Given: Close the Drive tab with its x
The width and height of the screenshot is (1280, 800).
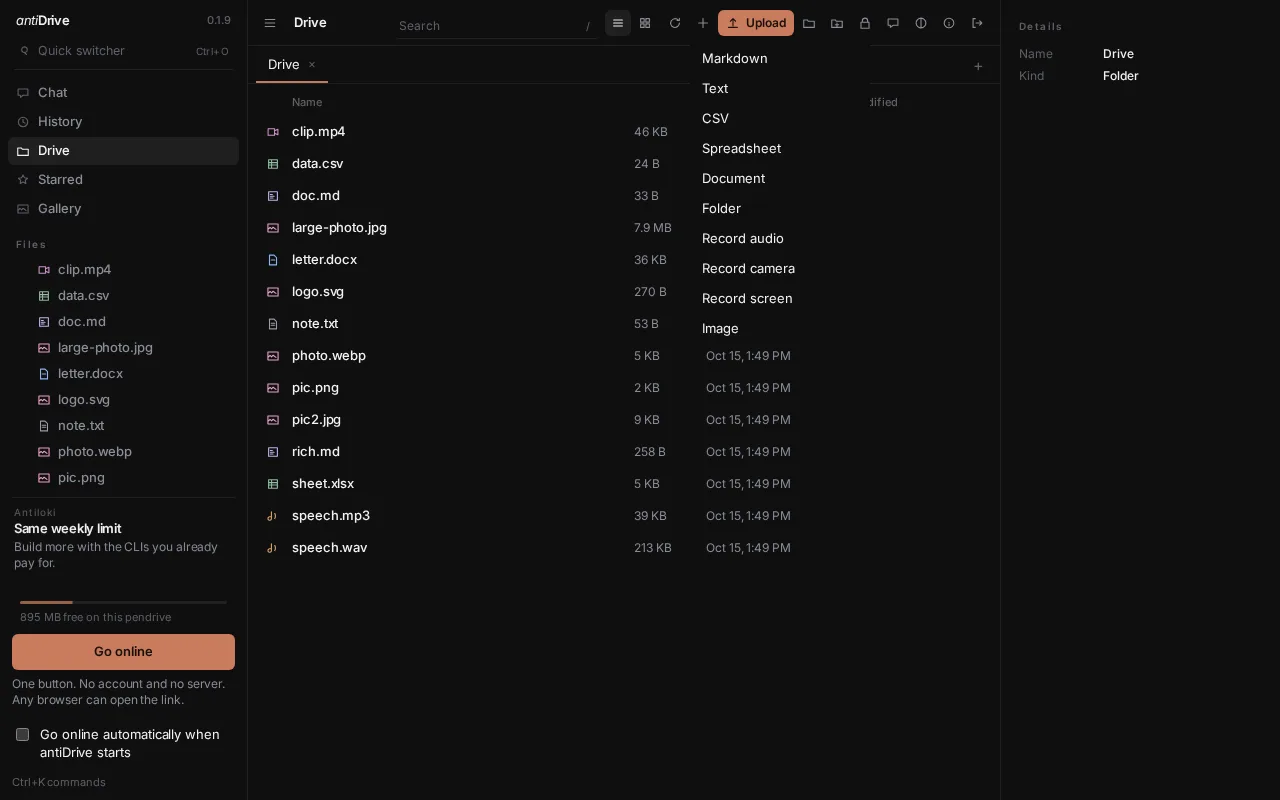Looking at the screenshot, I should 312,64.
